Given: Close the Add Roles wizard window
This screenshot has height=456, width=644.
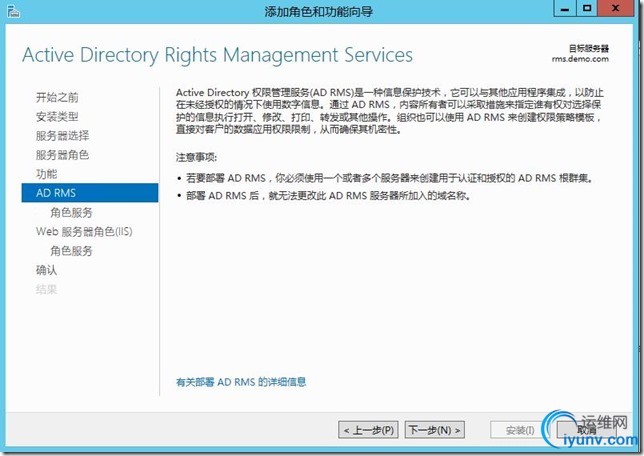Looking at the screenshot, I should click(x=615, y=9).
